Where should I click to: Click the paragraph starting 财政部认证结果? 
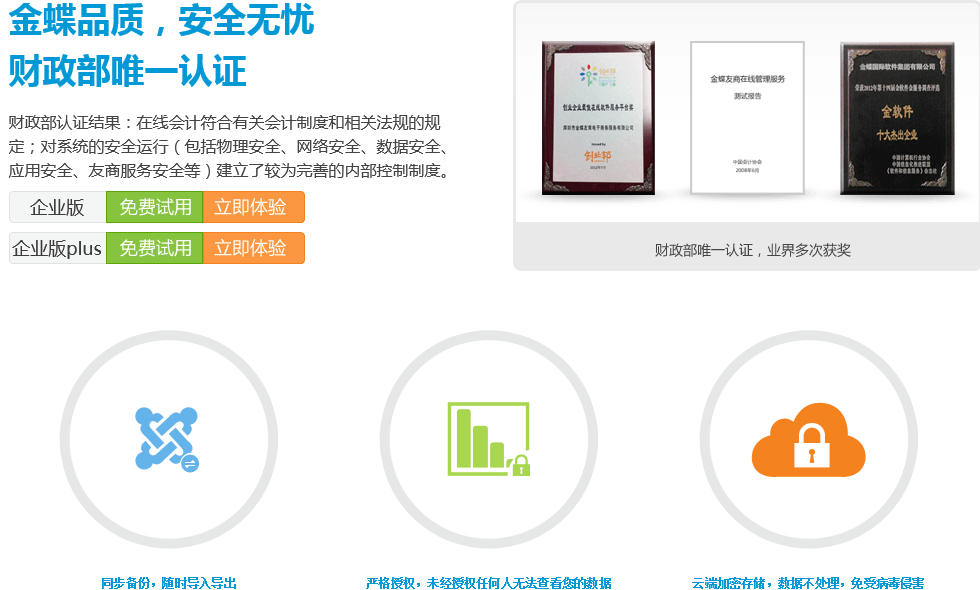(x=229, y=146)
